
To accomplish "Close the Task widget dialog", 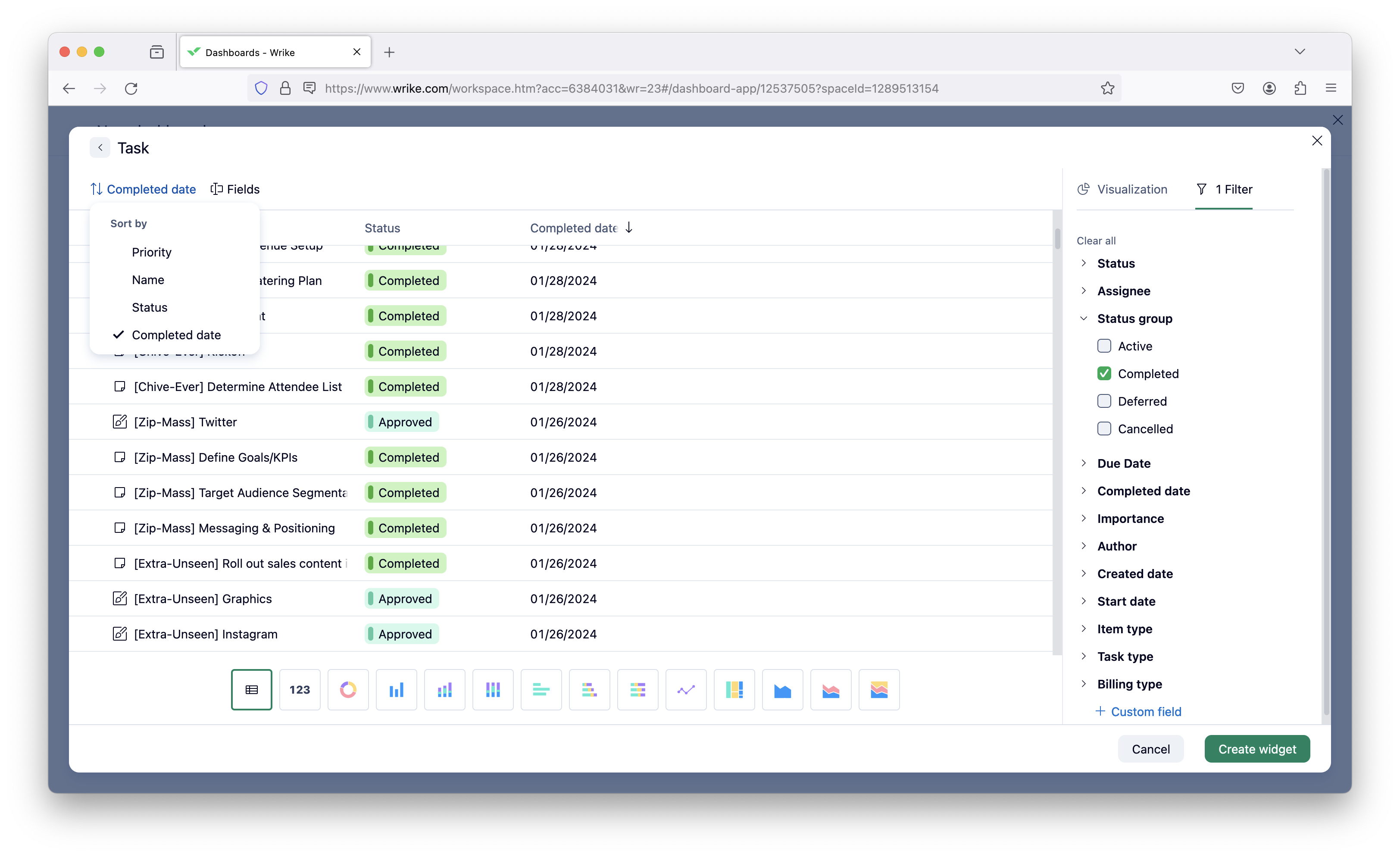I will point(1317,141).
